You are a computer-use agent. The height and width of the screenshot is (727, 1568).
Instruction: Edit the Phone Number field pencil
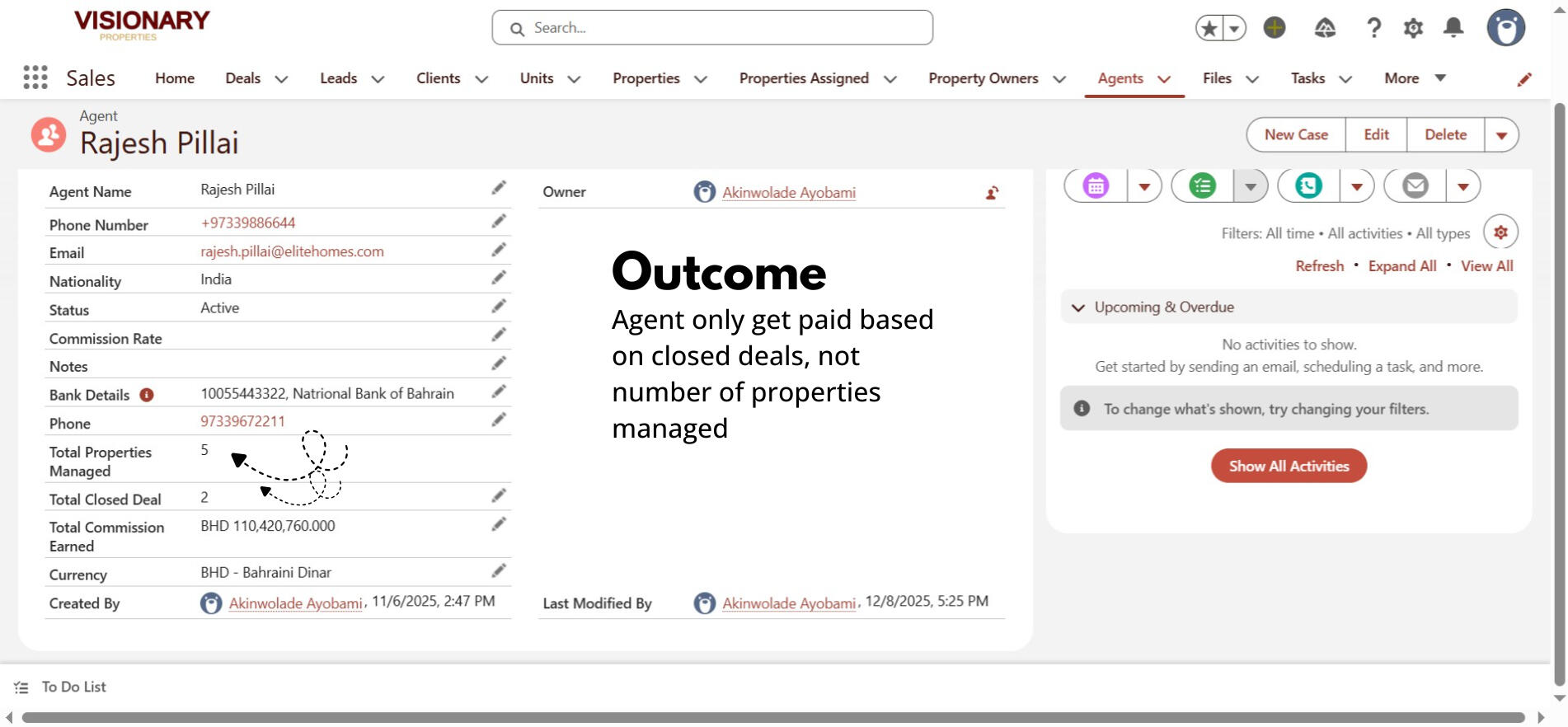(499, 222)
